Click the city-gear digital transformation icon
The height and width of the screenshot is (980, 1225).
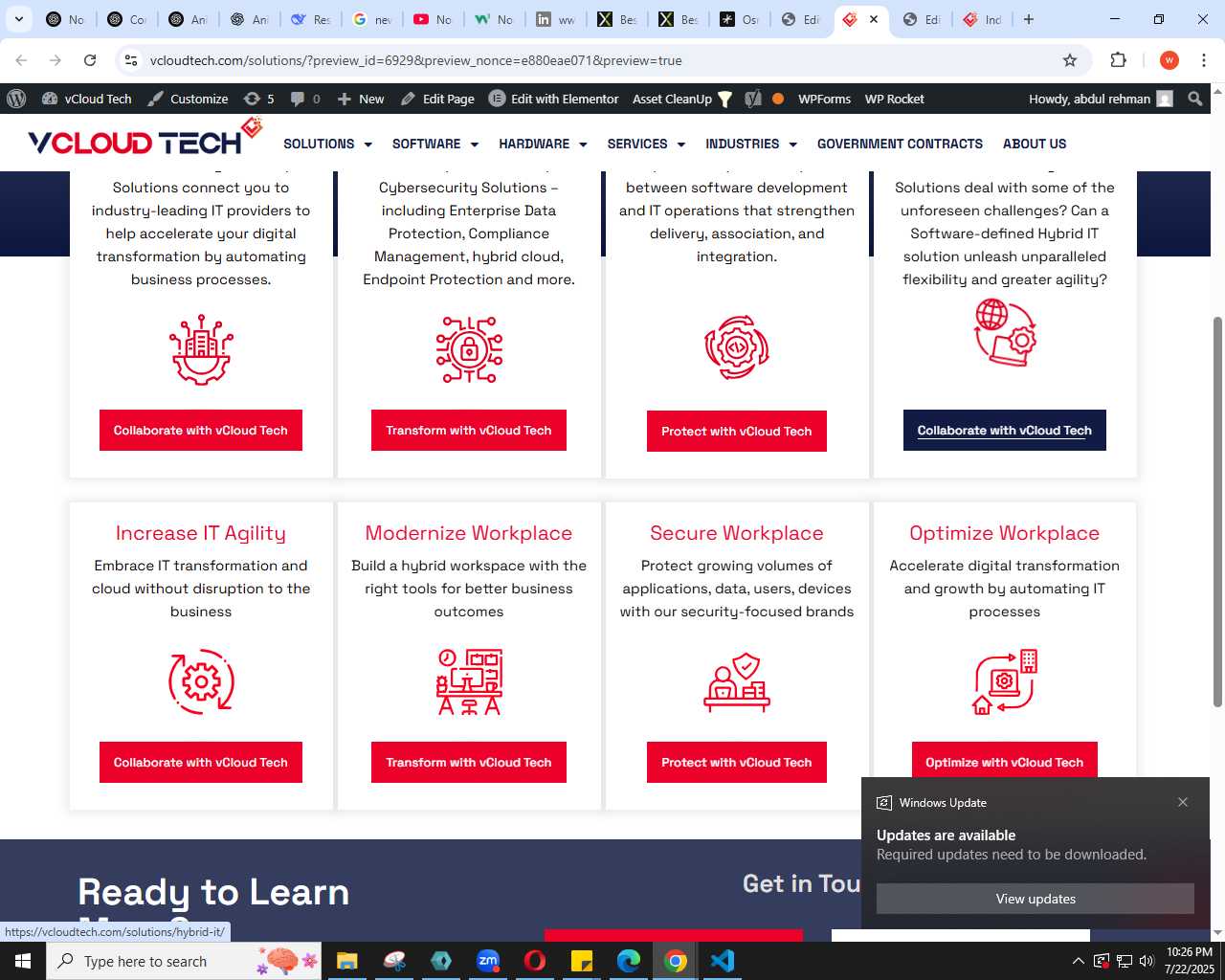(201, 349)
